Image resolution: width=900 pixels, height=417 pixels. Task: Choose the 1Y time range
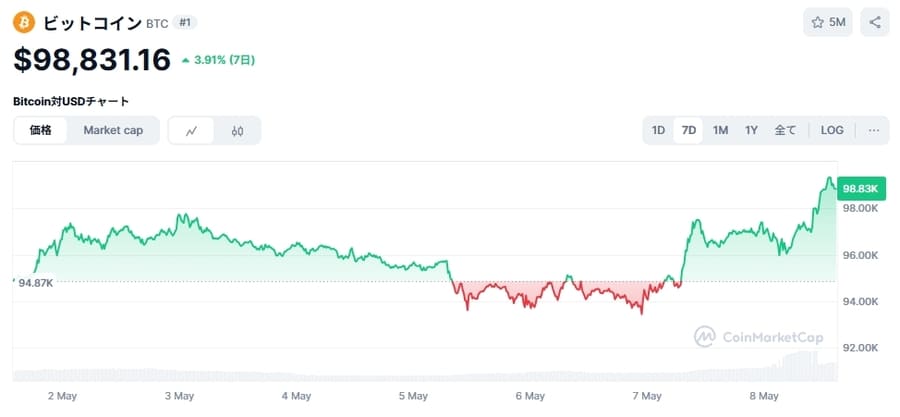(x=751, y=130)
